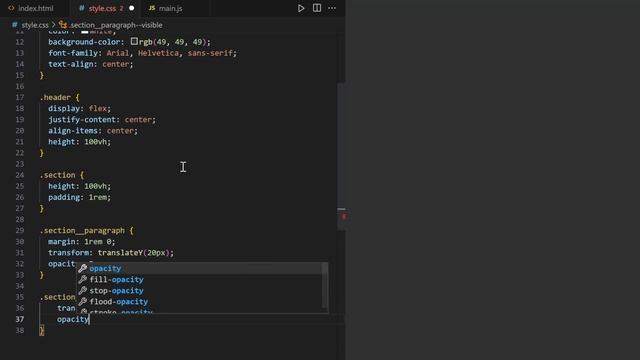Click the 'height: 100vh;' on line 25
This screenshot has width=640, height=360.
(79, 186)
